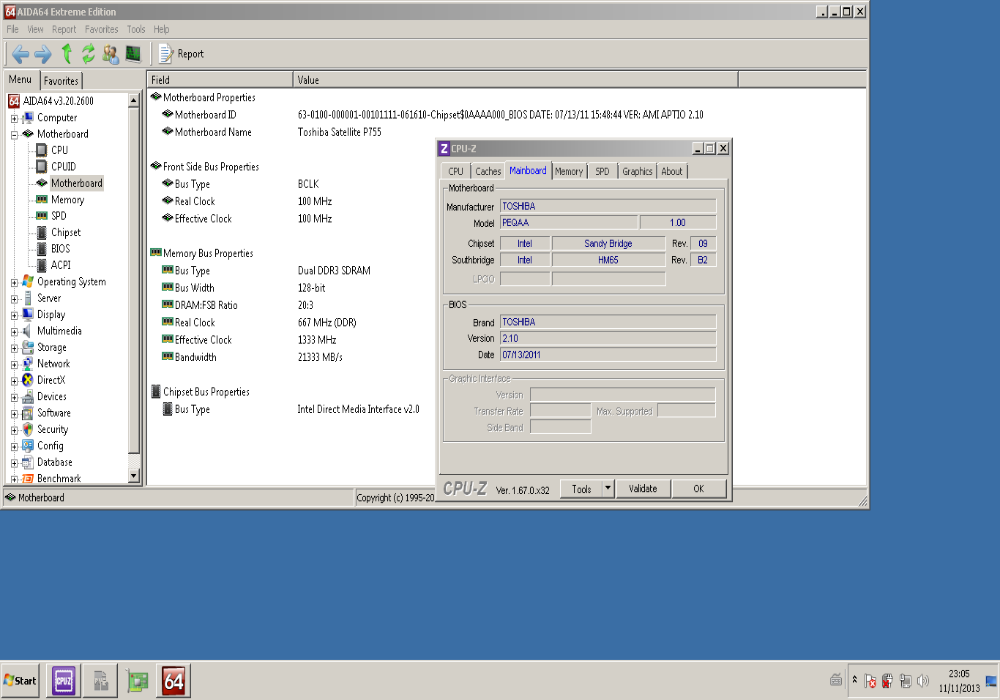Image resolution: width=1000 pixels, height=700 pixels.
Task: Collapse the Motherboard tree node
Action: (14, 135)
